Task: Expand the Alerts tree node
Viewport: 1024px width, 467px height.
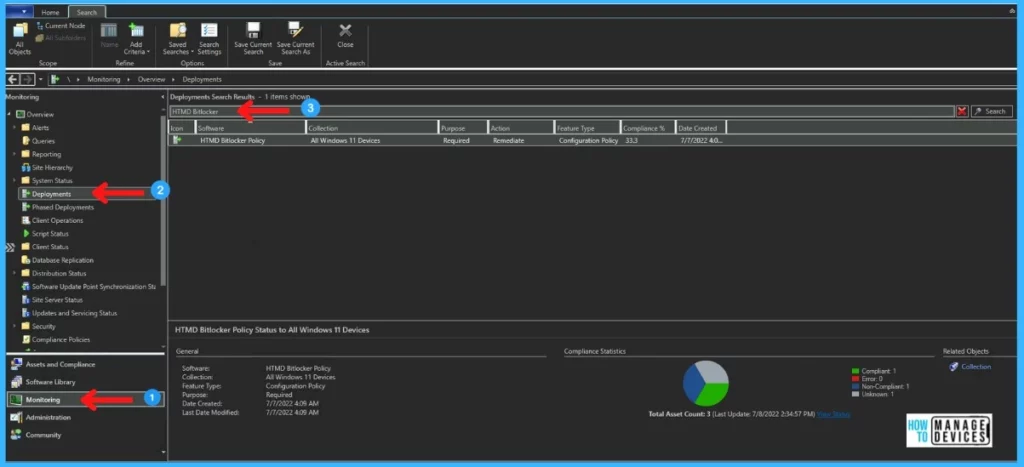Action: coord(14,128)
